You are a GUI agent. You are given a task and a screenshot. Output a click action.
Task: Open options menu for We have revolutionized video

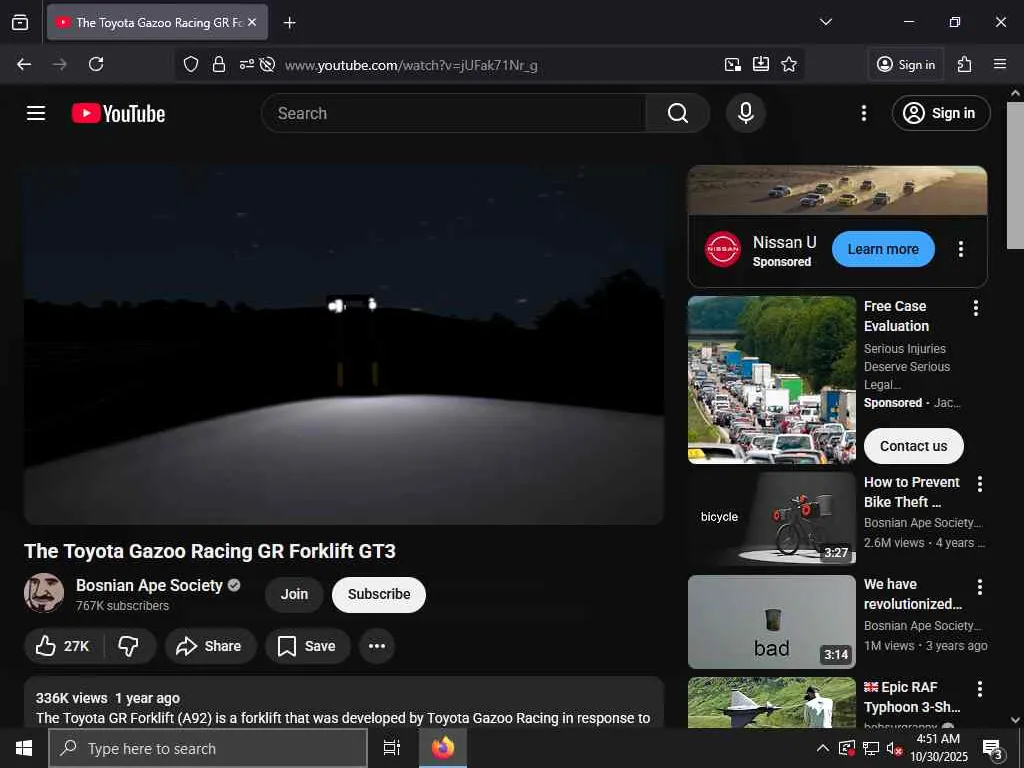pos(980,587)
